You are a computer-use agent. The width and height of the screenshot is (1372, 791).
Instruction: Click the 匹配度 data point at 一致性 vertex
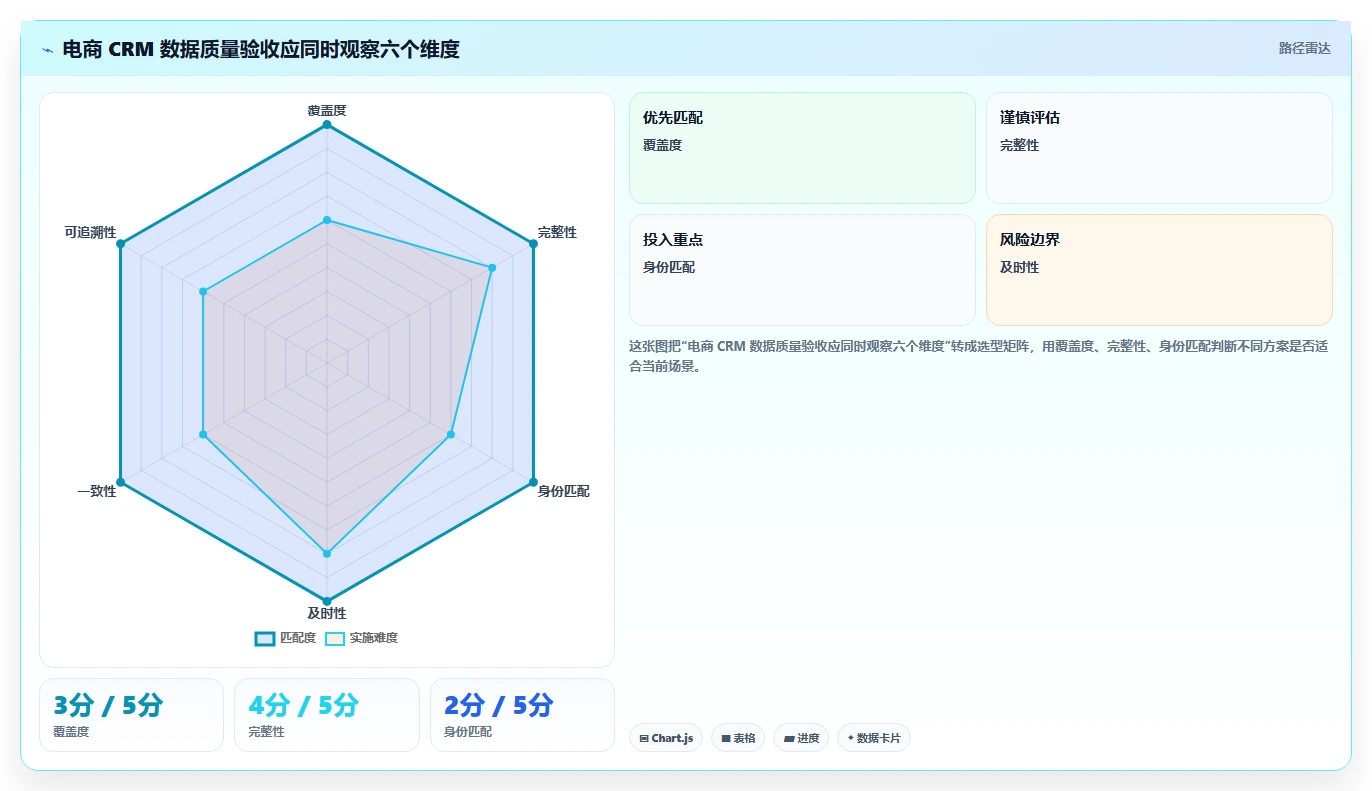click(x=120, y=482)
